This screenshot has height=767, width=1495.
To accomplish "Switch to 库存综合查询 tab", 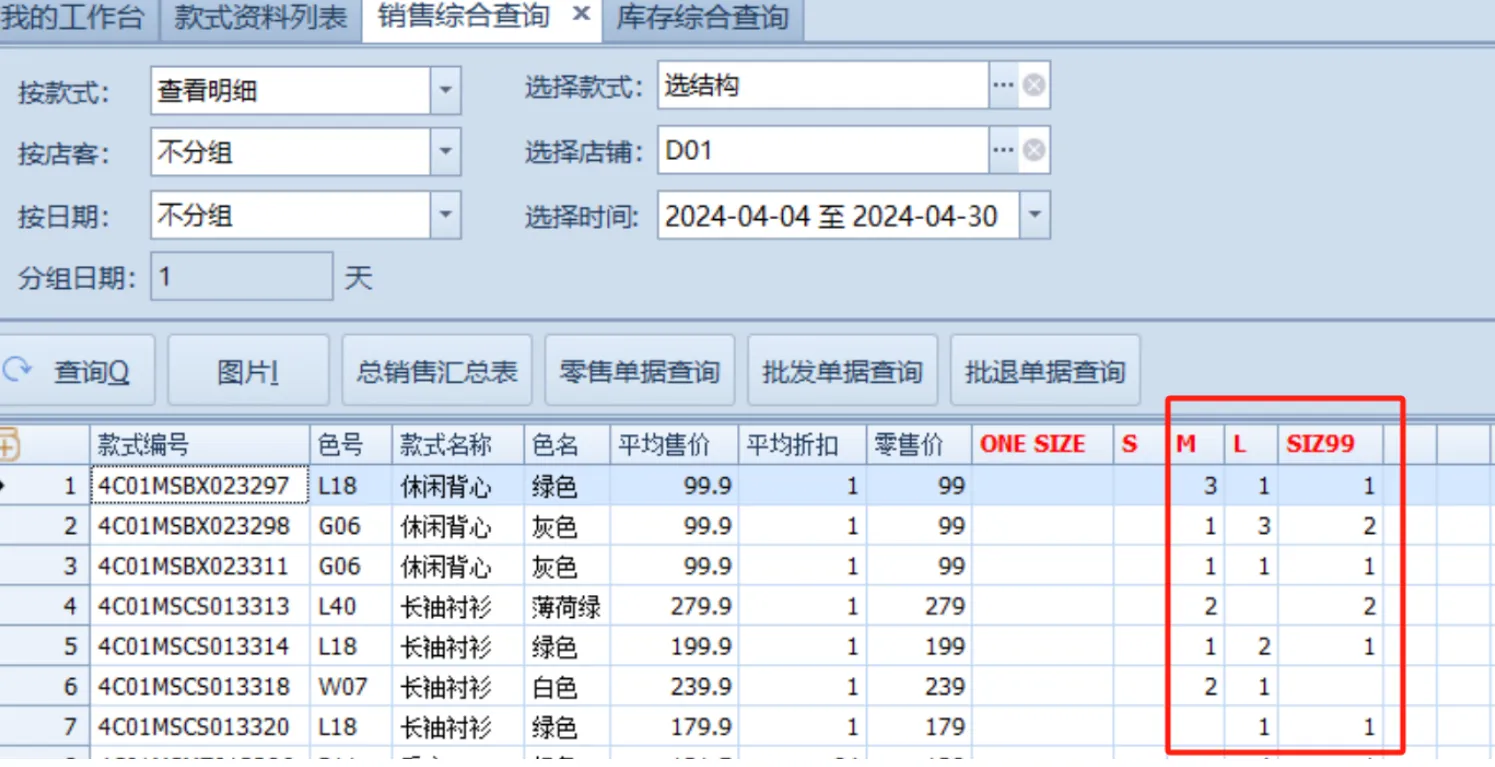I will coord(702,17).
